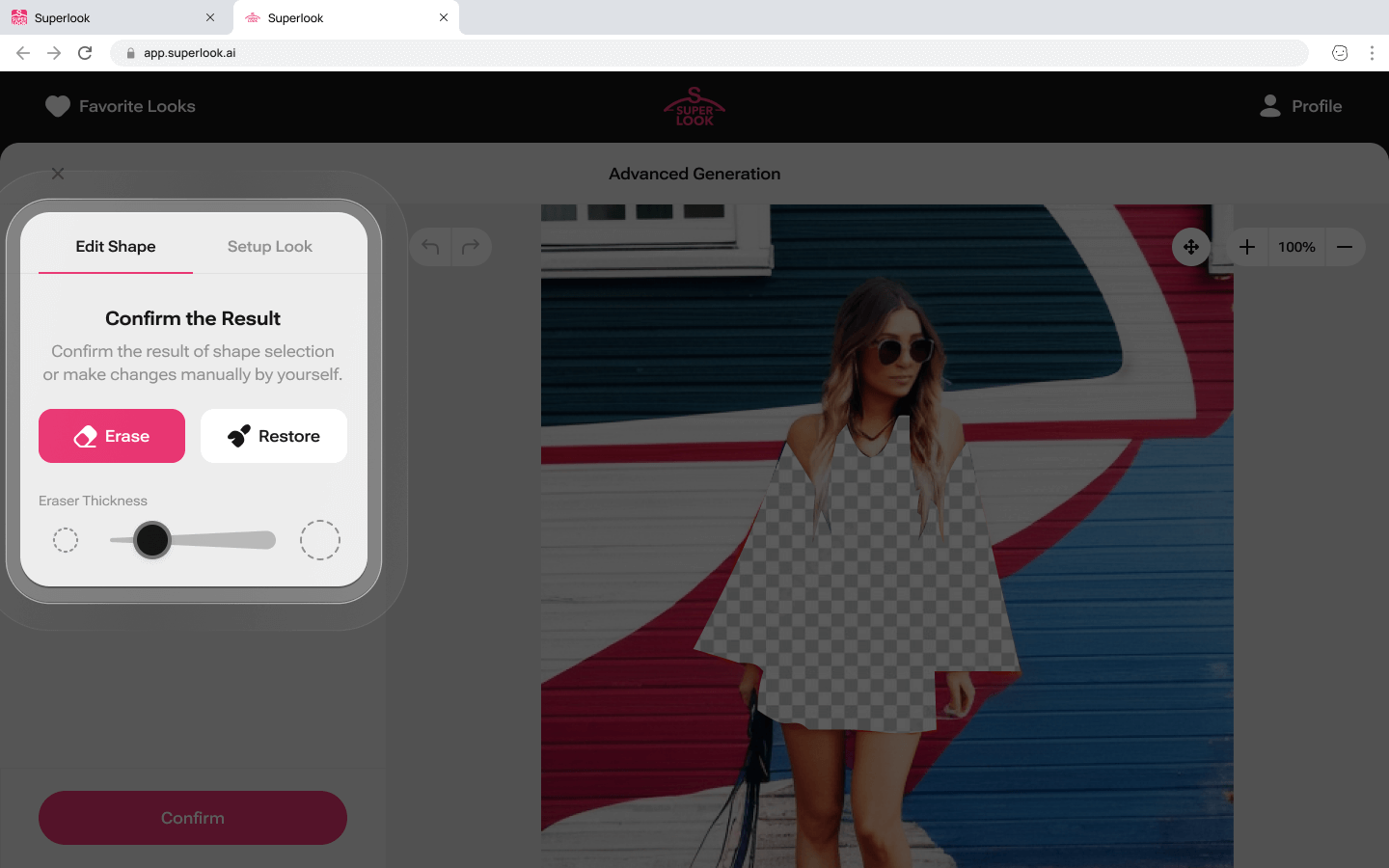Select the Edit Shape tab
This screenshot has width=1389, height=868.
tap(116, 247)
